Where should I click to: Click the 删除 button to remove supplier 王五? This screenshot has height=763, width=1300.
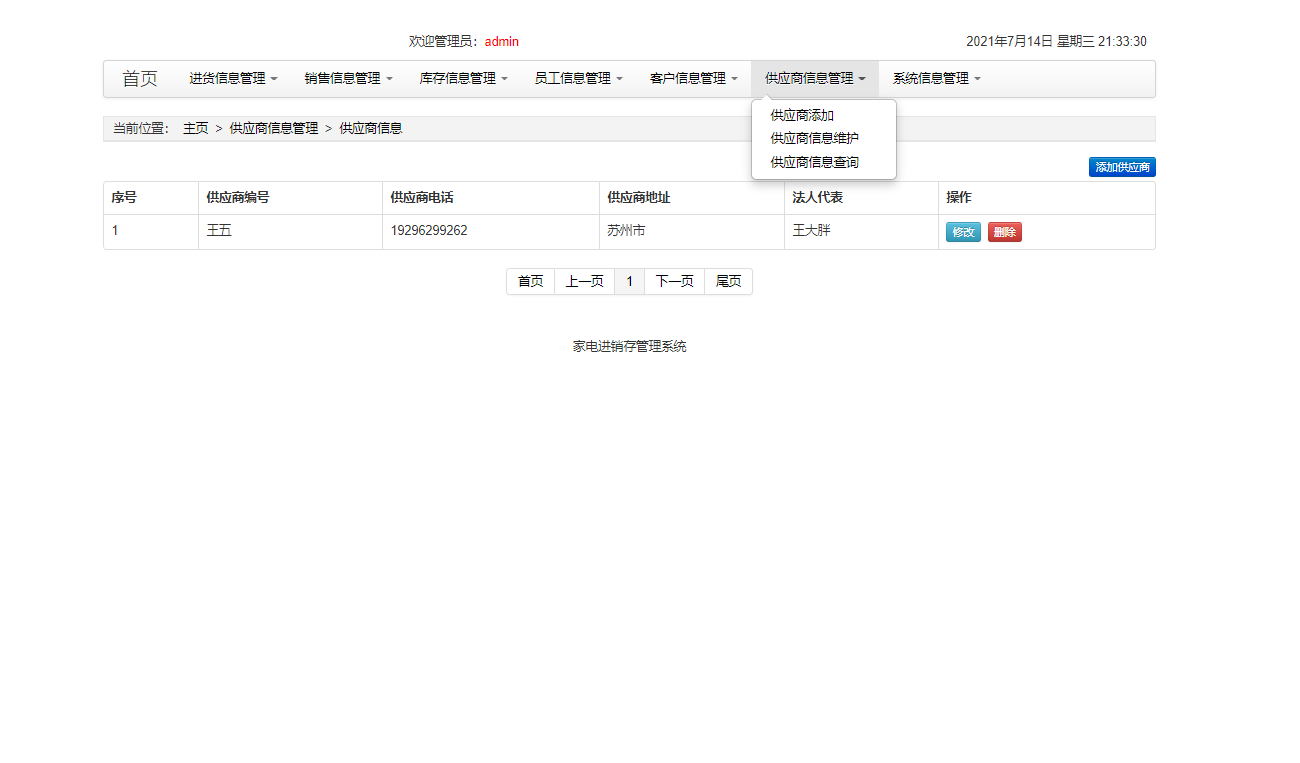pos(1004,231)
